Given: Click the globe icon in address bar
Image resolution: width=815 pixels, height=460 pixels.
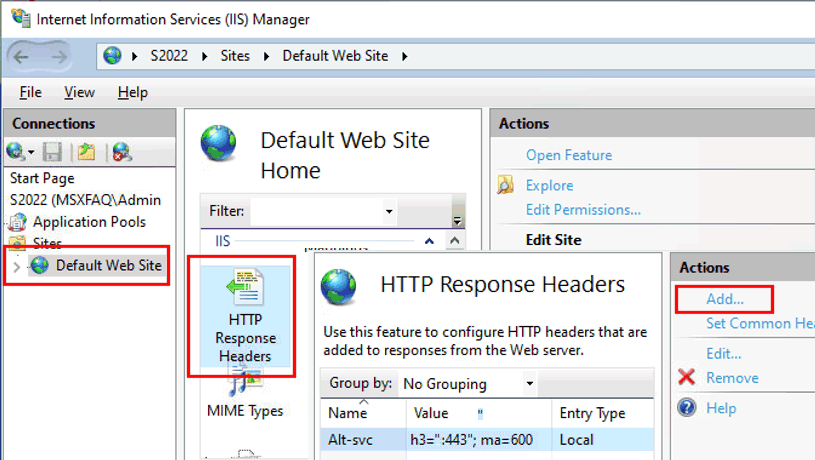Looking at the screenshot, I should click(112, 56).
